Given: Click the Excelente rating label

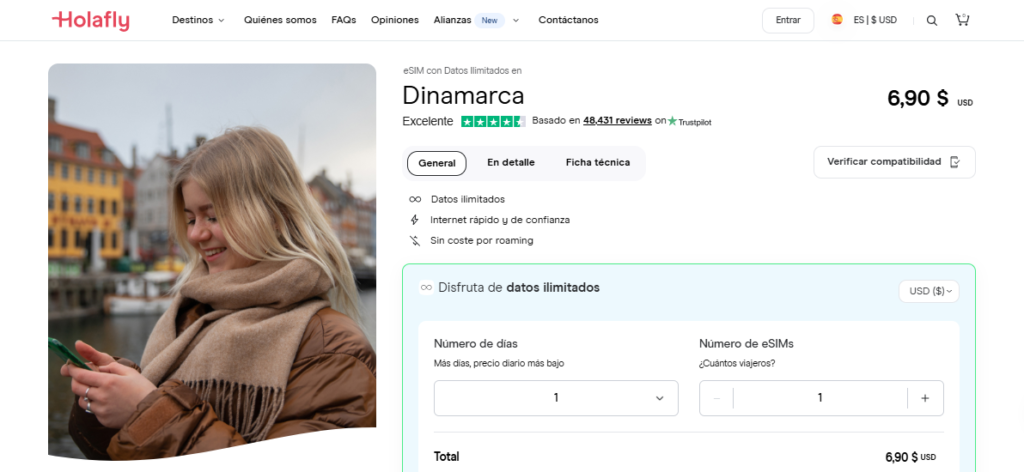Looking at the screenshot, I should [428, 121].
